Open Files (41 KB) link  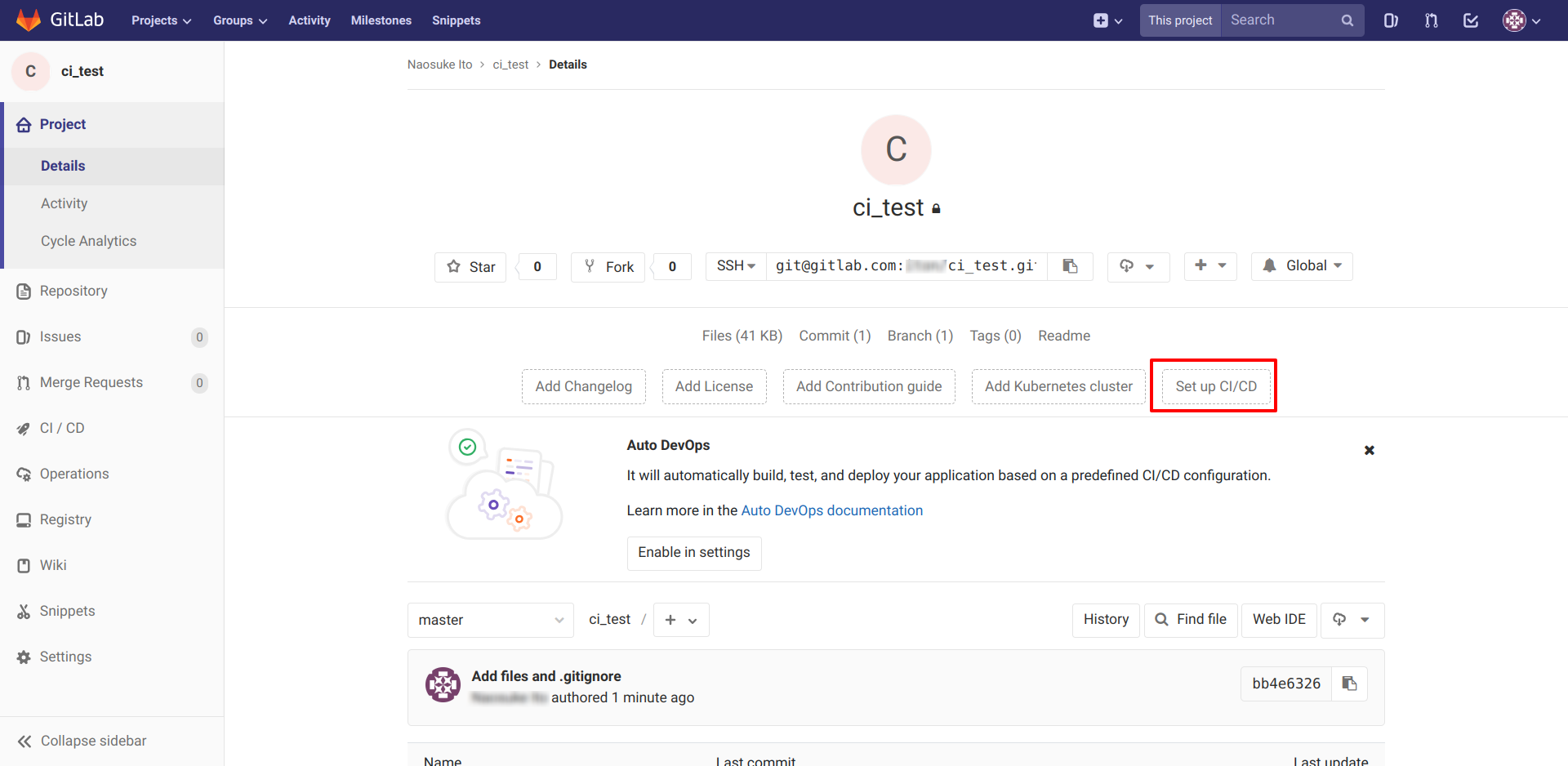pyautogui.click(x=742, y=336)
